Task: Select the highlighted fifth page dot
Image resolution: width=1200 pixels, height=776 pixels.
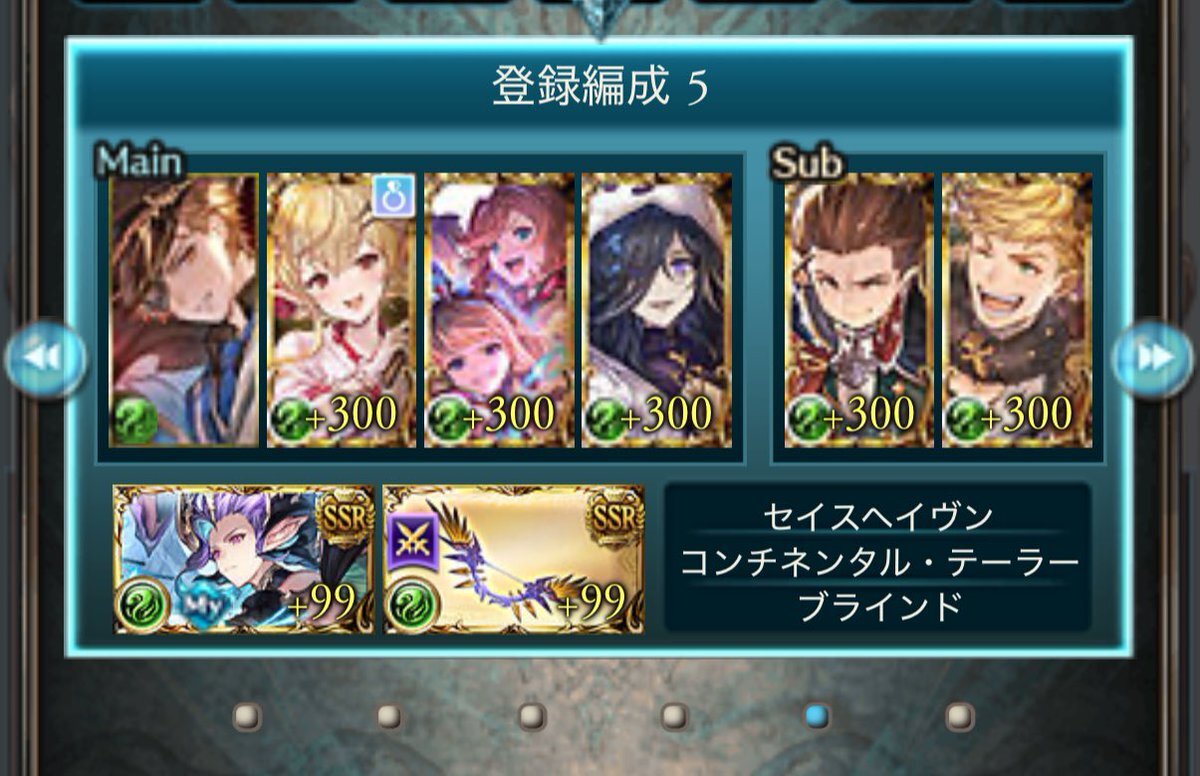Action: [817, 716]
